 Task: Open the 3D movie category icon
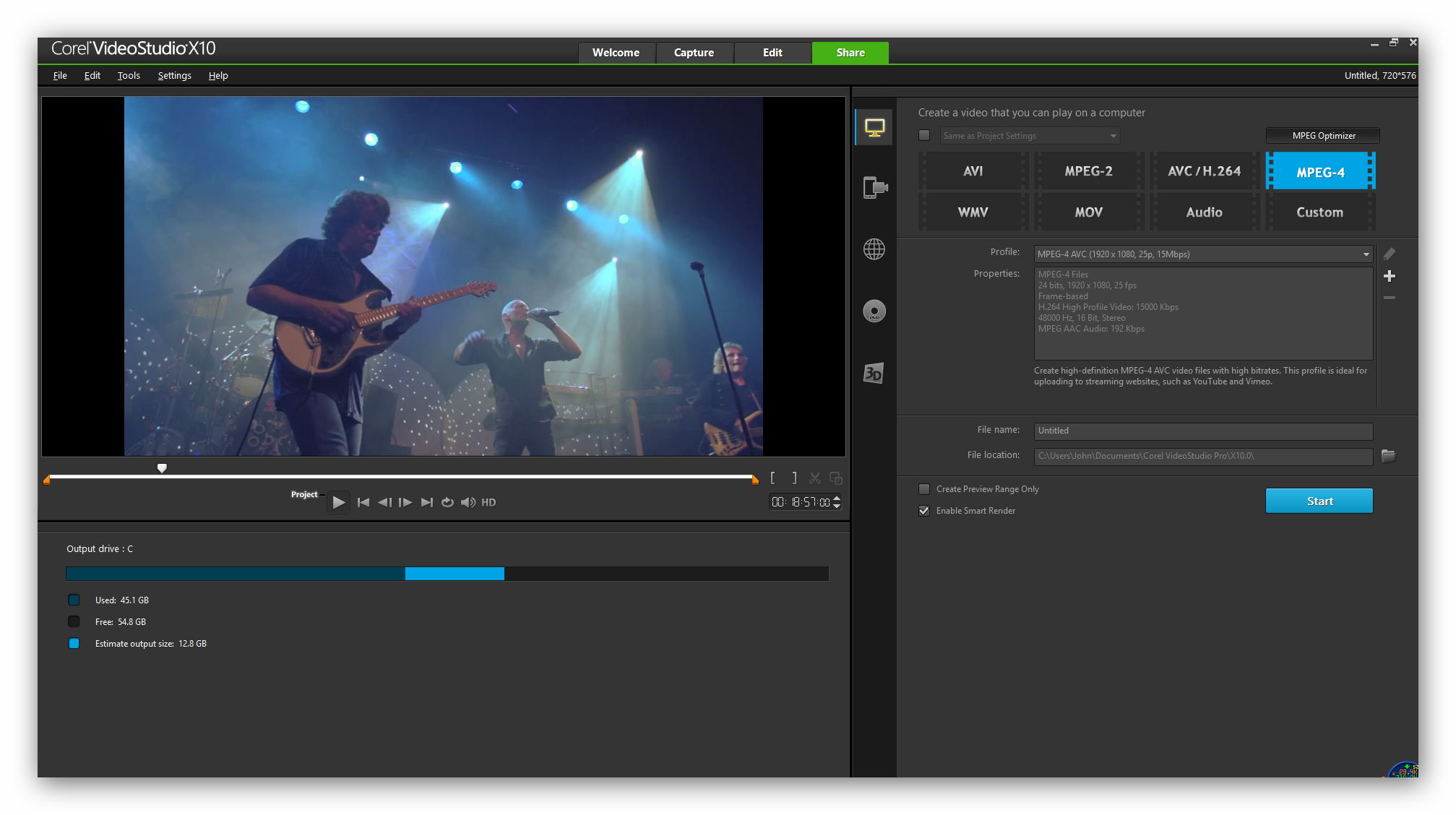[x=873, y=374]
